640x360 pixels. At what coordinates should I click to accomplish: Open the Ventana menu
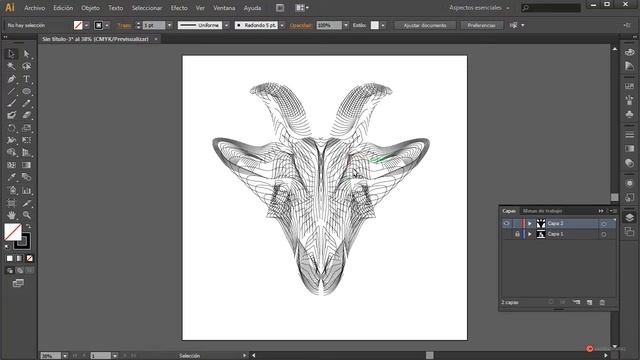(224, 8)
